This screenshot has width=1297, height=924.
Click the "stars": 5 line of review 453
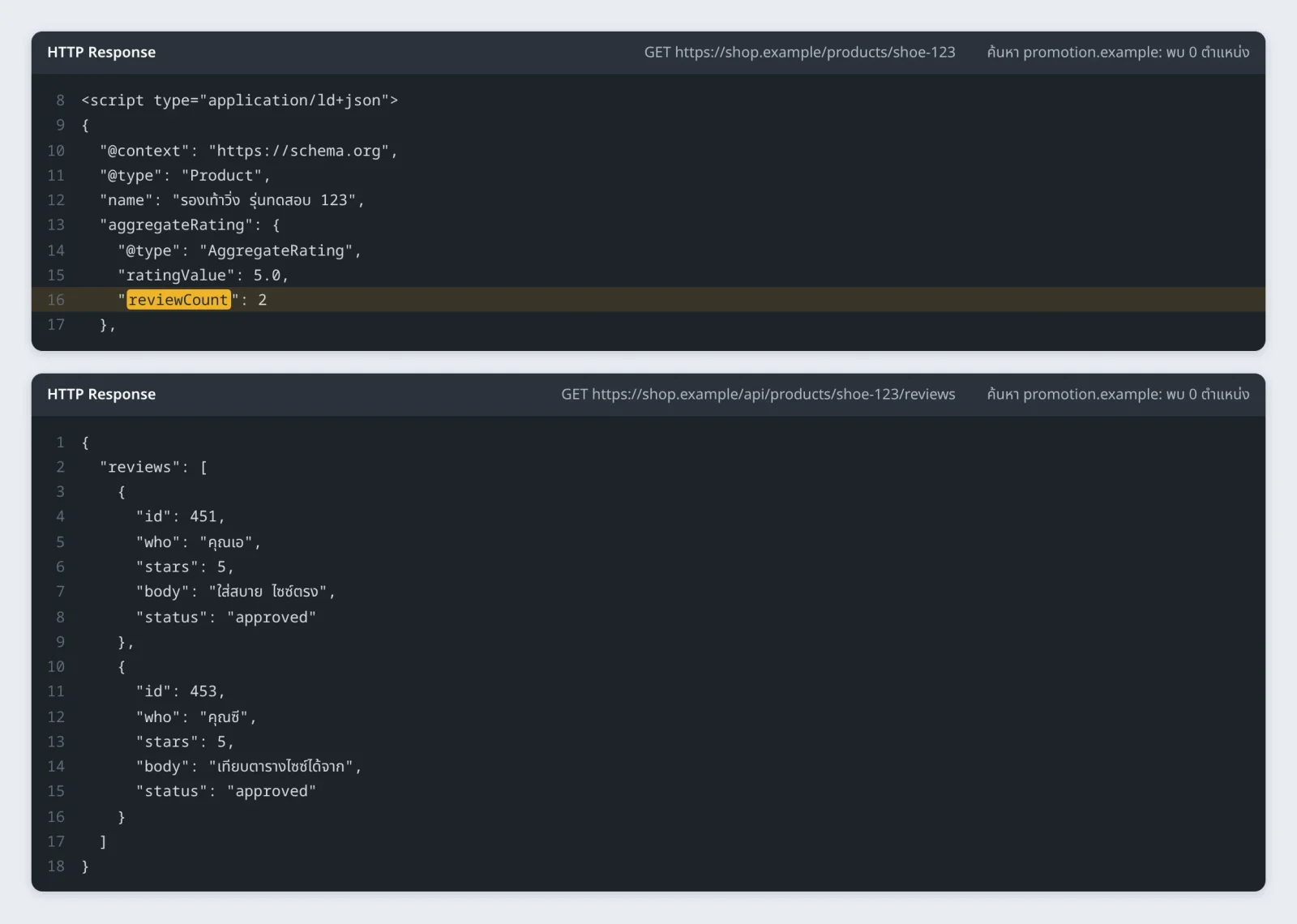(185, 742)
